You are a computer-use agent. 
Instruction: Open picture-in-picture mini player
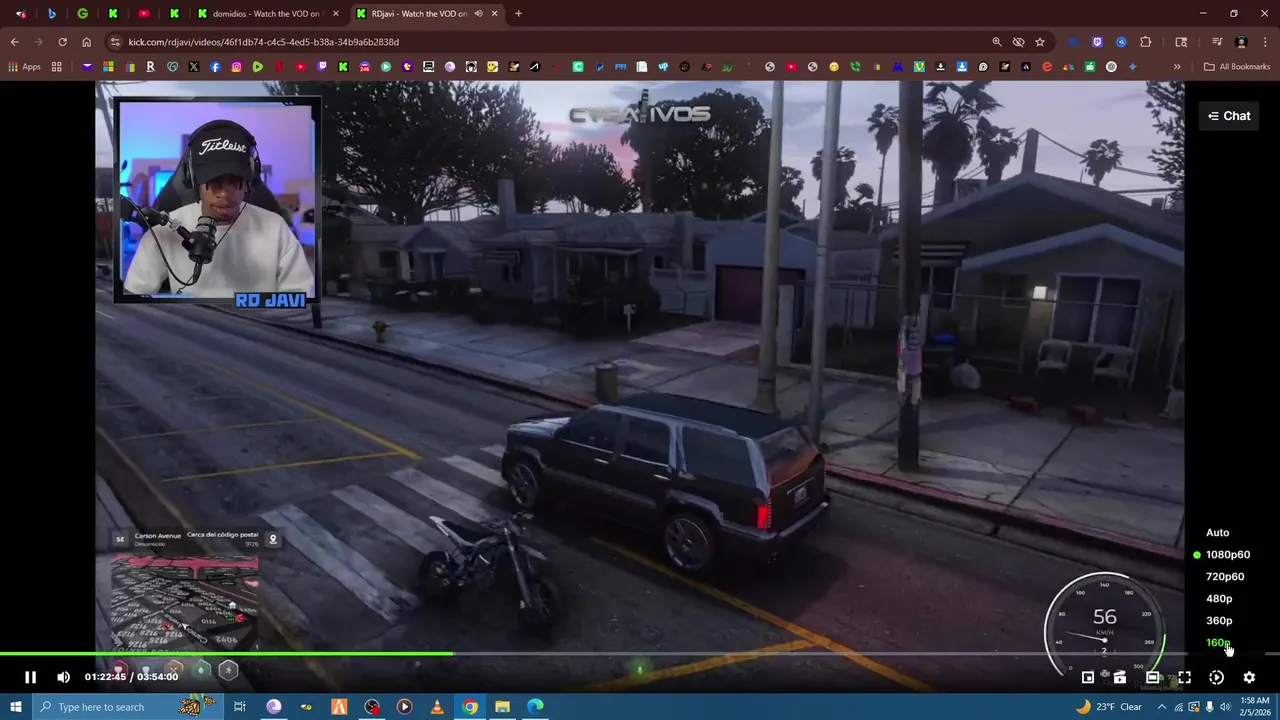click(1087, 677)
